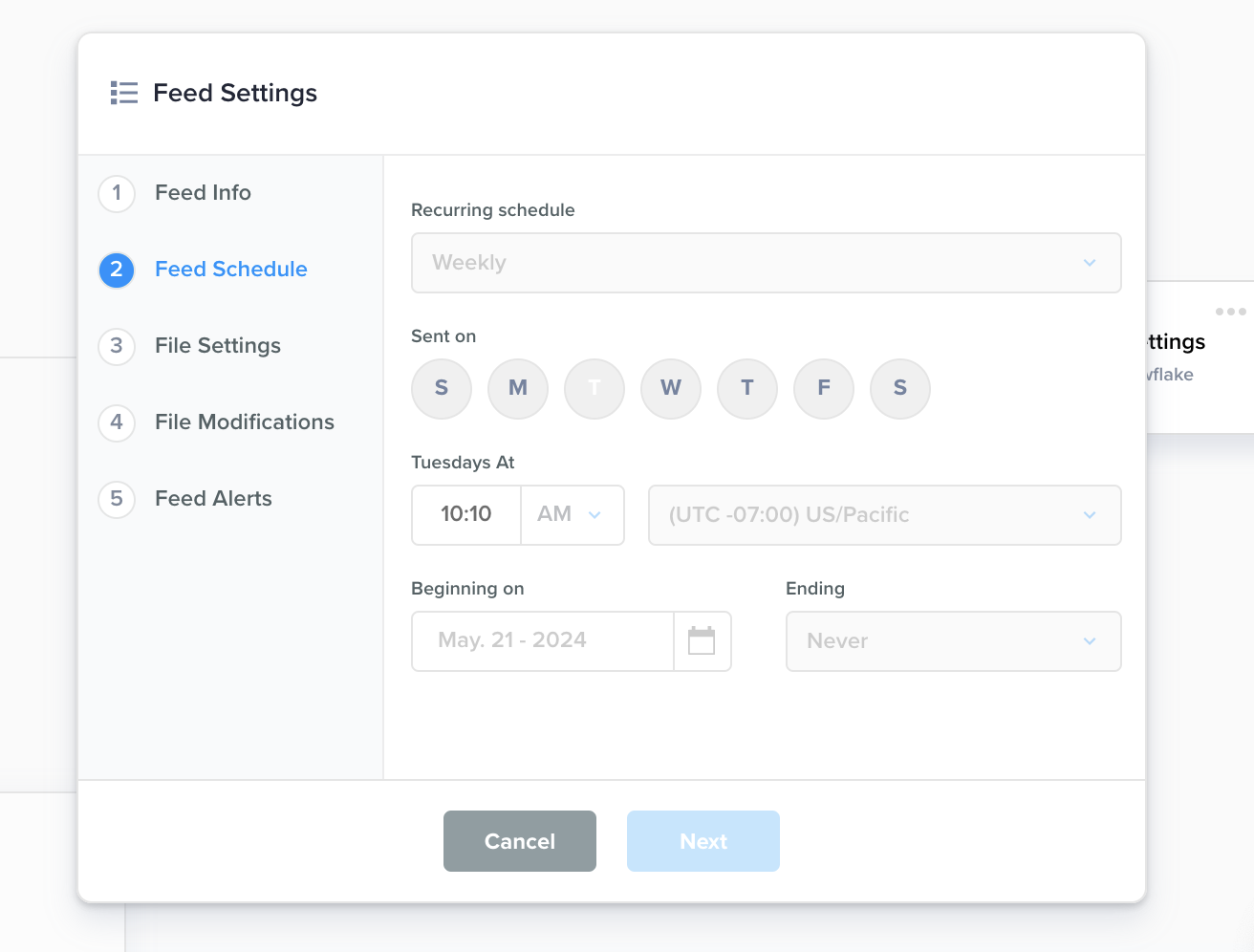Viewport: 1254px width, 952px height.
Task: Expand the Recurring schedule Weekly dropdown
Action: (766, 263)
